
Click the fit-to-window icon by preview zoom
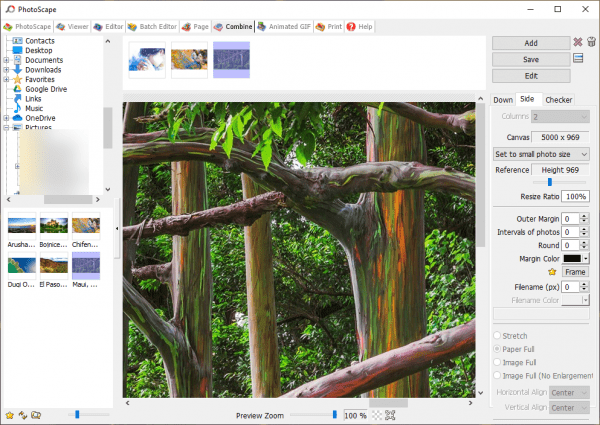coord(390,415)
